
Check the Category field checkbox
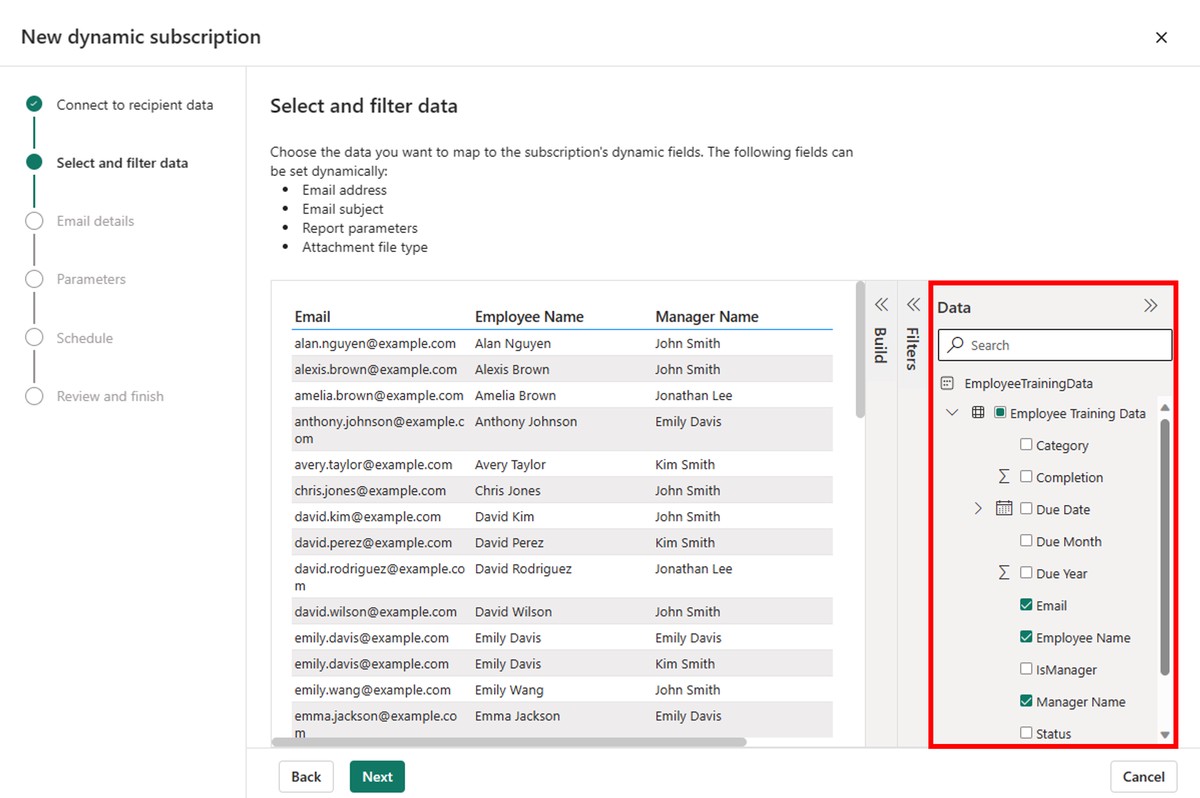coord(1026,445)
